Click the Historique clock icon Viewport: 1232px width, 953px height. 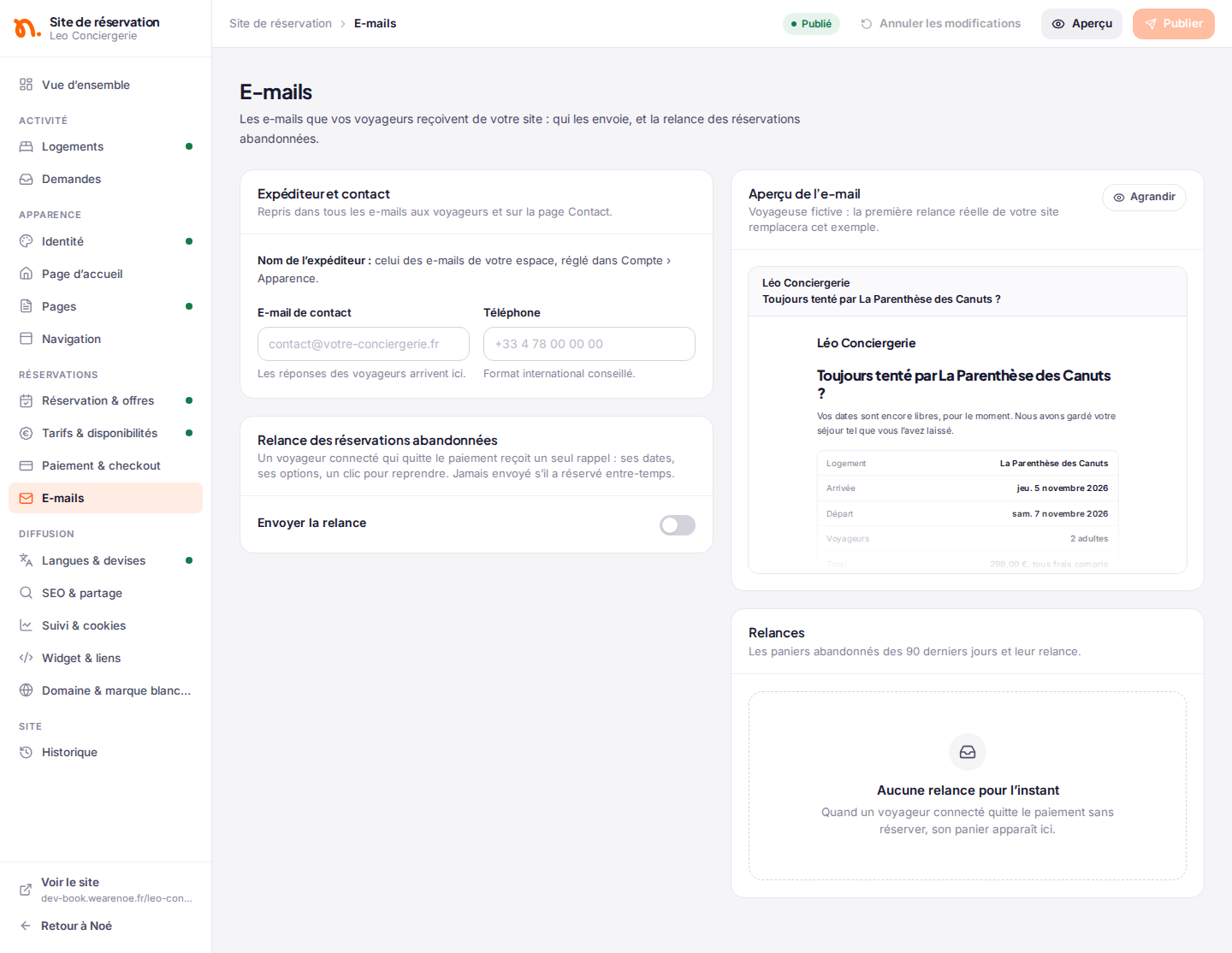click(26, 752)
